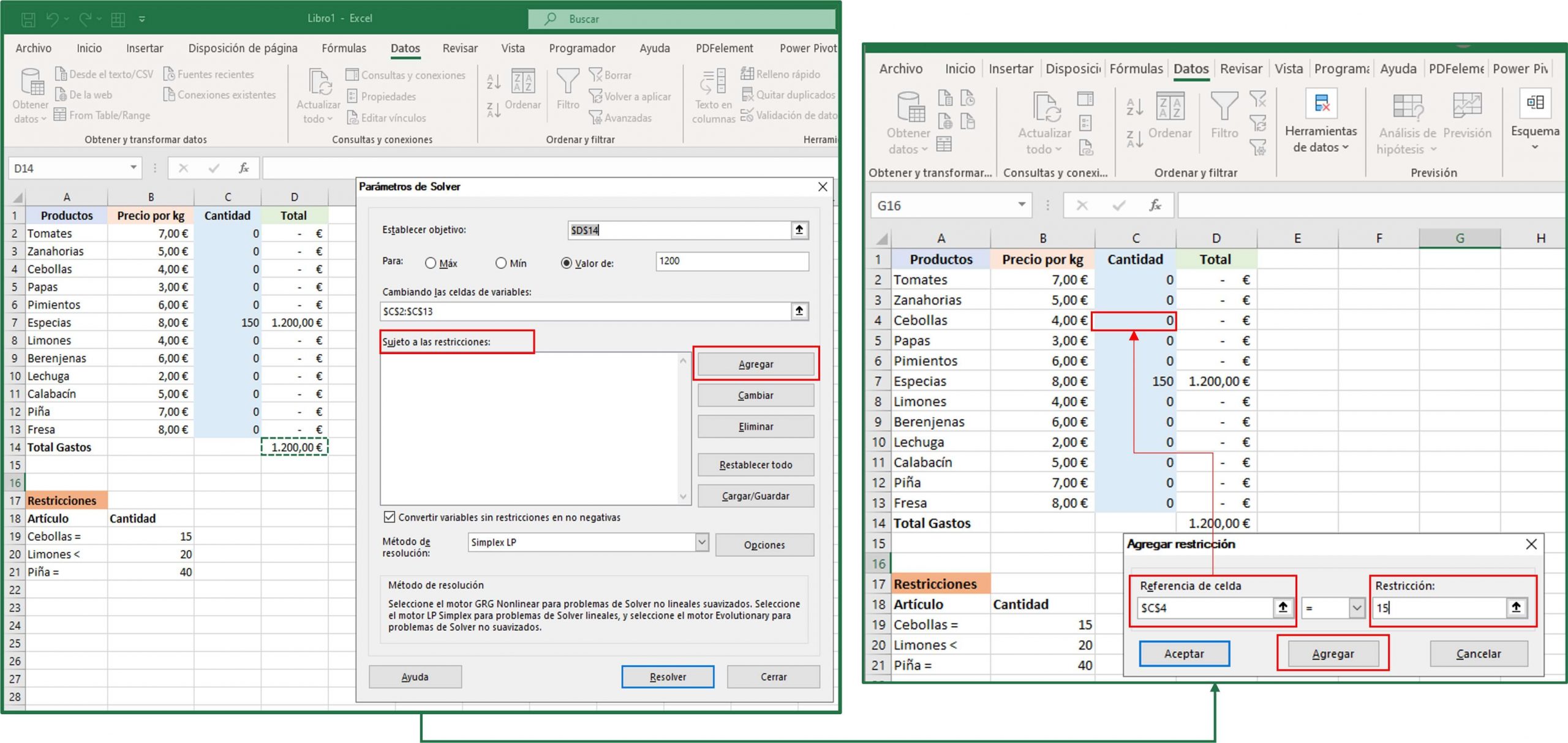The width and height of the screenshot is (1568, 743).
Task: Open the operator dropdown in Agregar restricción
Action: click(x=1357, y=608)
